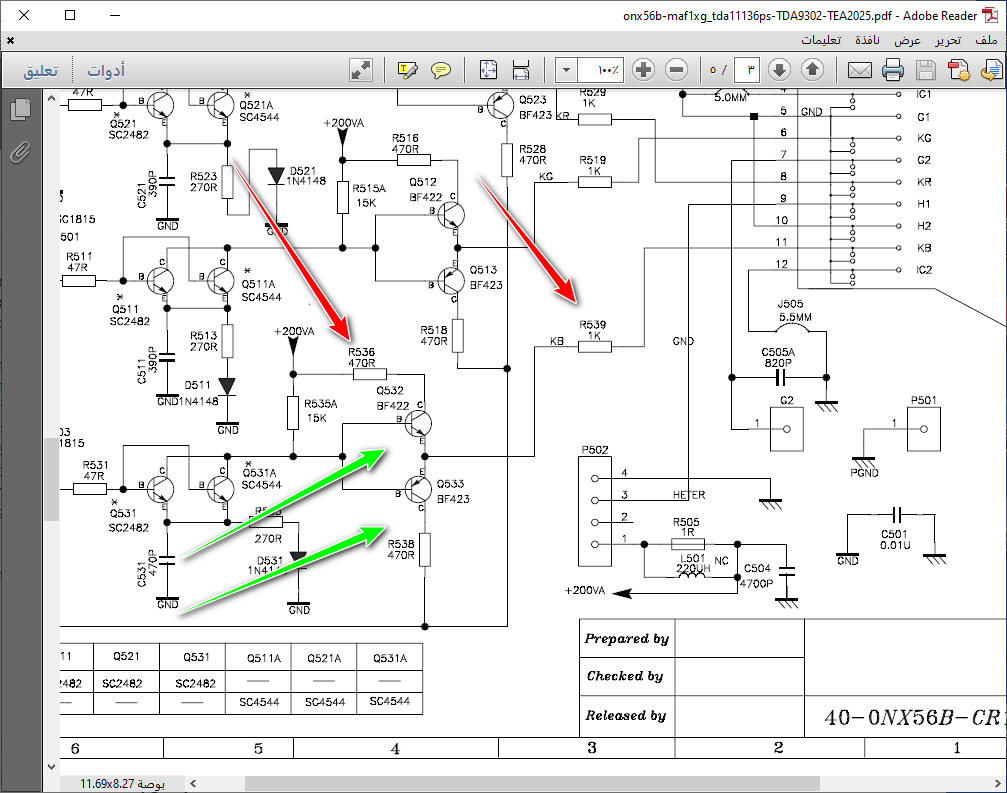Image resolution: width=1007 pixels, height=793 pixels.
Task: Open the Attachments paperclip panel
Action: tap(20, 152)
